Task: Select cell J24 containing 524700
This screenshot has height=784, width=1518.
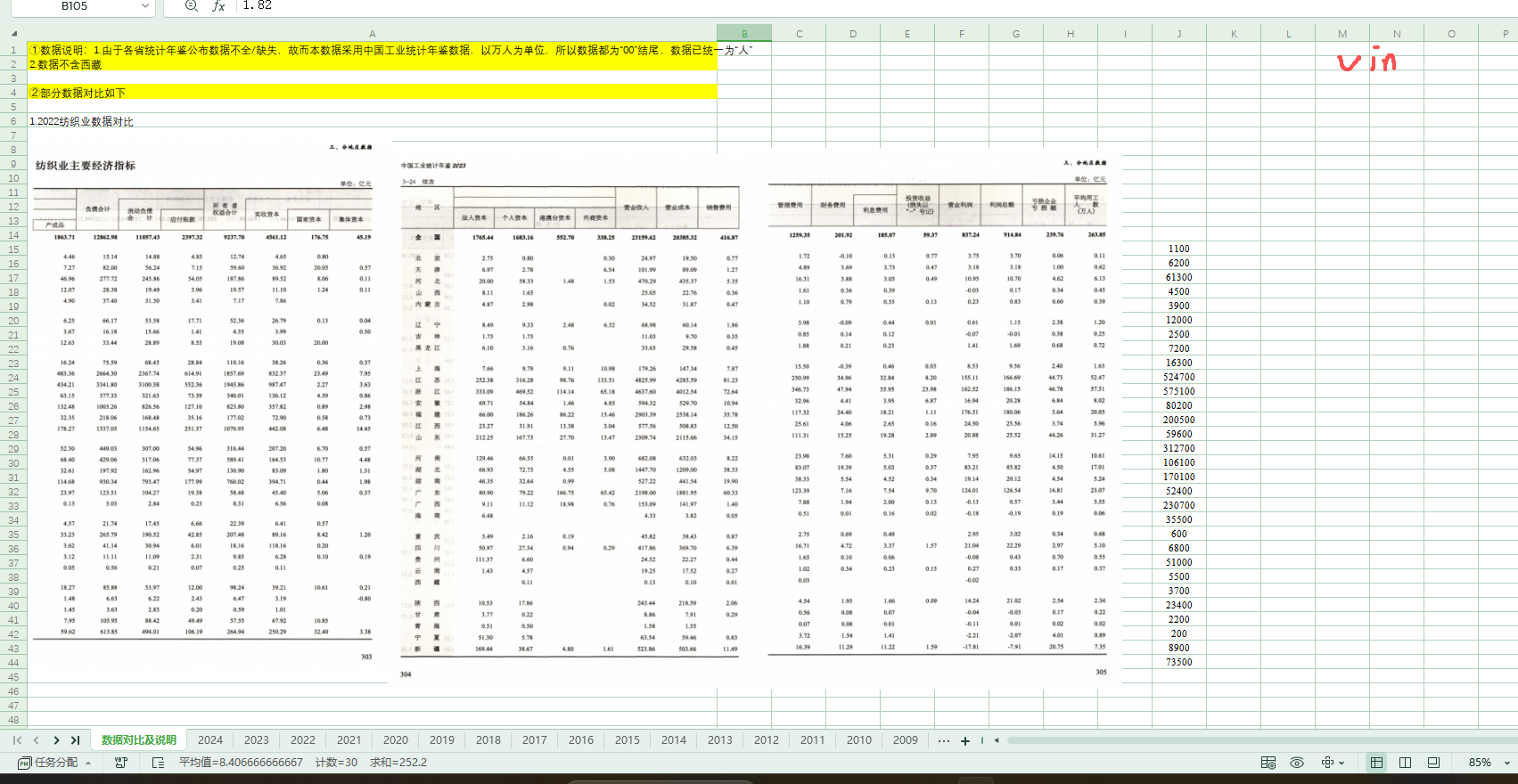Action: point(1179,378)
